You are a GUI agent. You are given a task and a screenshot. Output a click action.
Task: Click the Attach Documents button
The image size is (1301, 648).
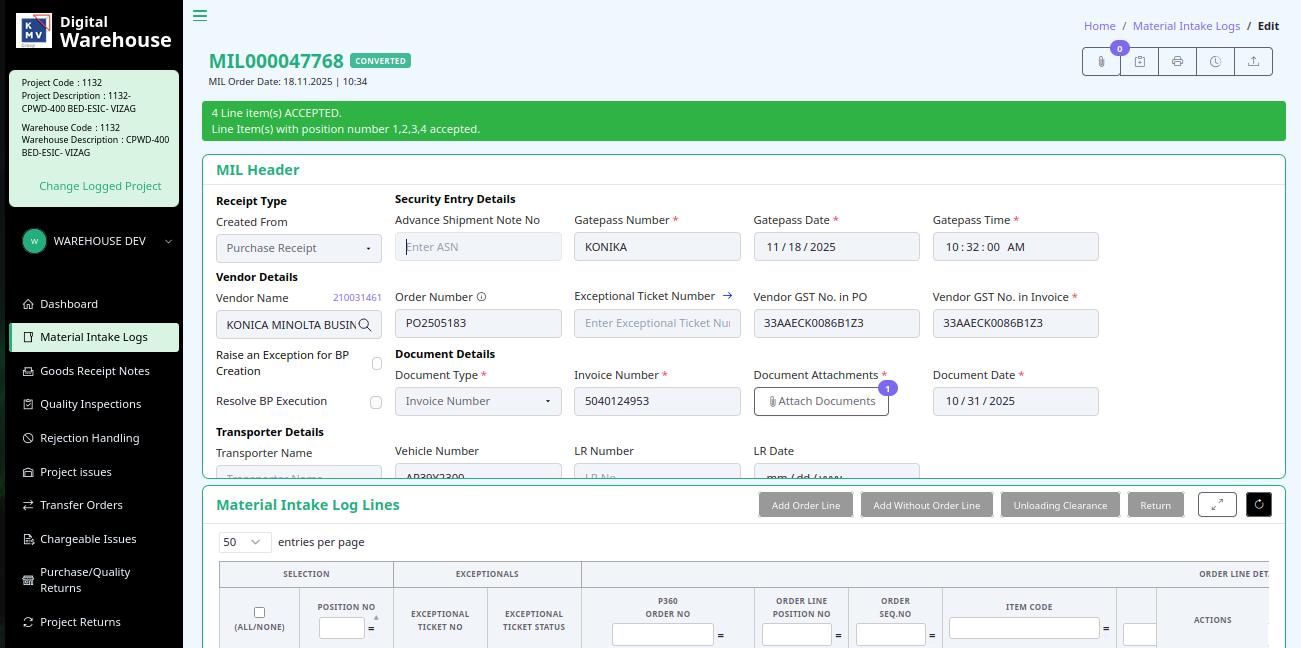pos(821,401)
